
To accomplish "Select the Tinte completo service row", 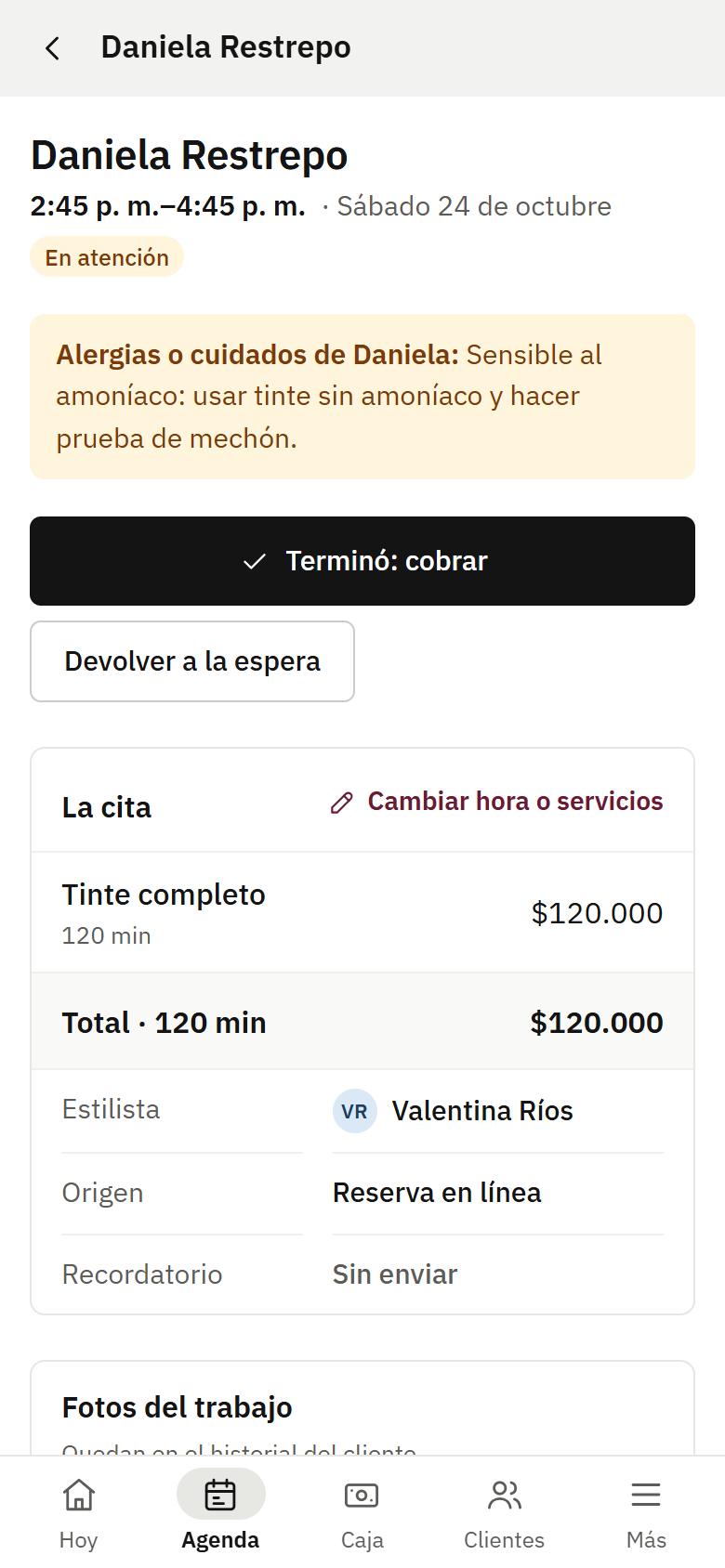I will (x=362, y=912).
